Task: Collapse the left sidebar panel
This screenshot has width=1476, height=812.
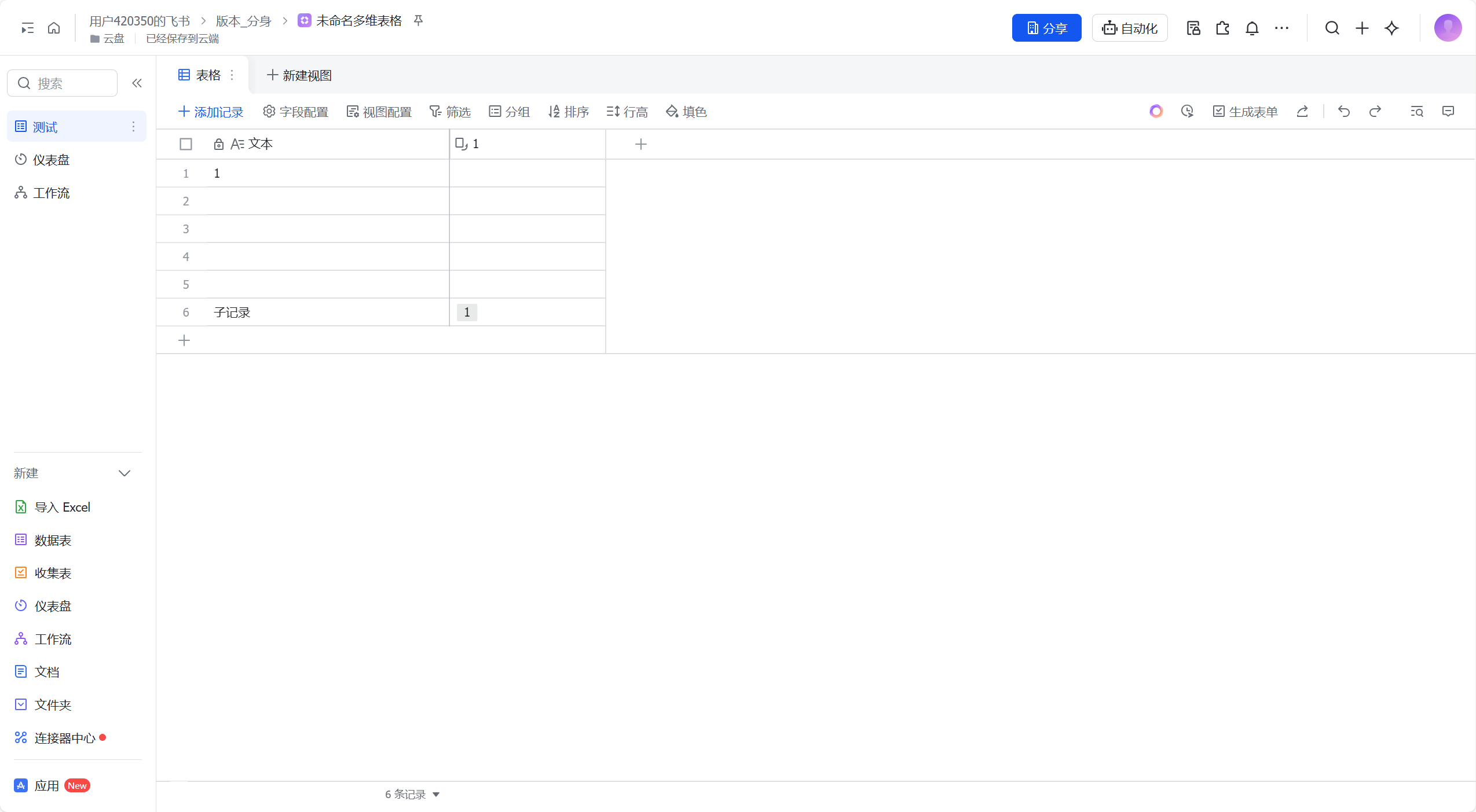Action: click(x=137, y=83)
